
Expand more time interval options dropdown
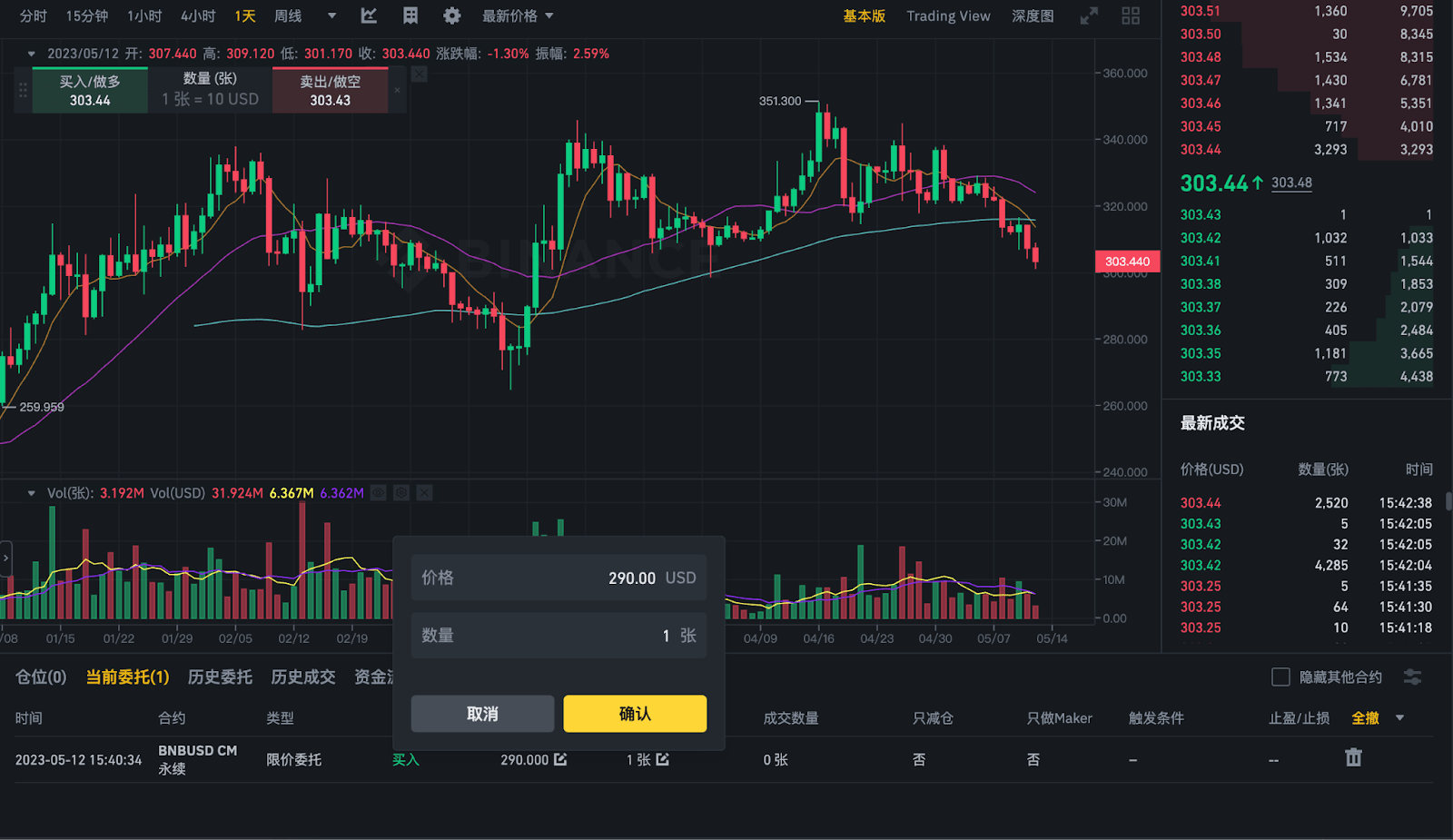click(x=331, y=15)
